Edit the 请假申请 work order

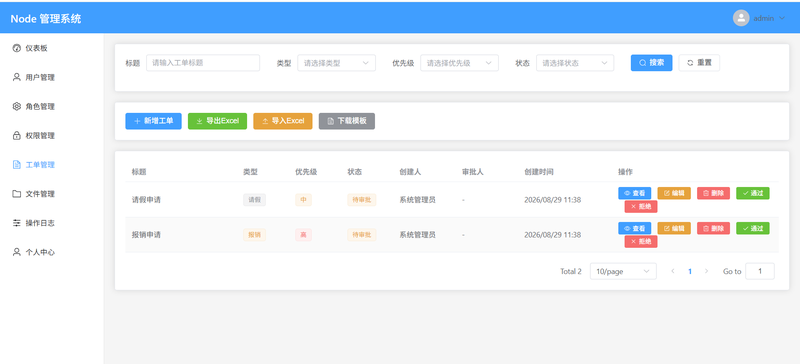(674, 193)
